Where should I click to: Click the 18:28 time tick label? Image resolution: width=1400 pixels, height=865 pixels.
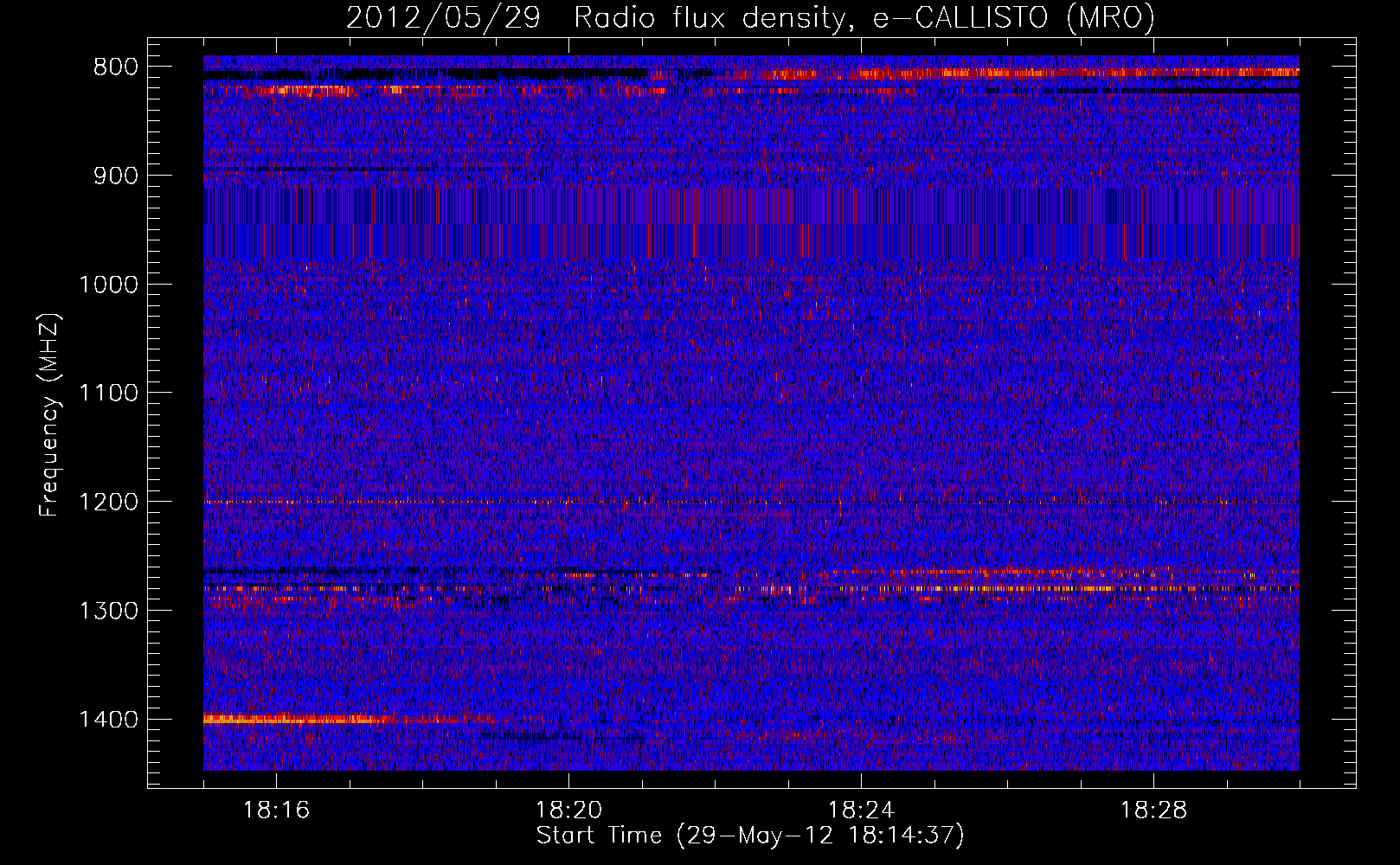pyautogui.click(x=1153, y=811)
